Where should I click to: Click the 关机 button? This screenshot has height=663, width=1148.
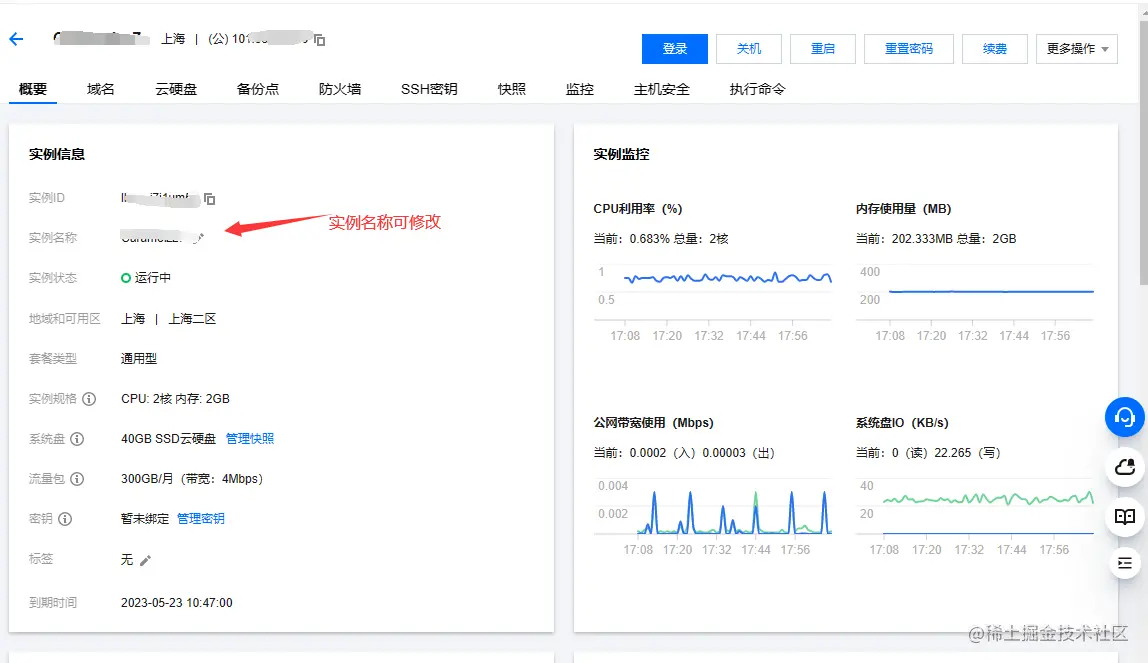pos(749,49)
